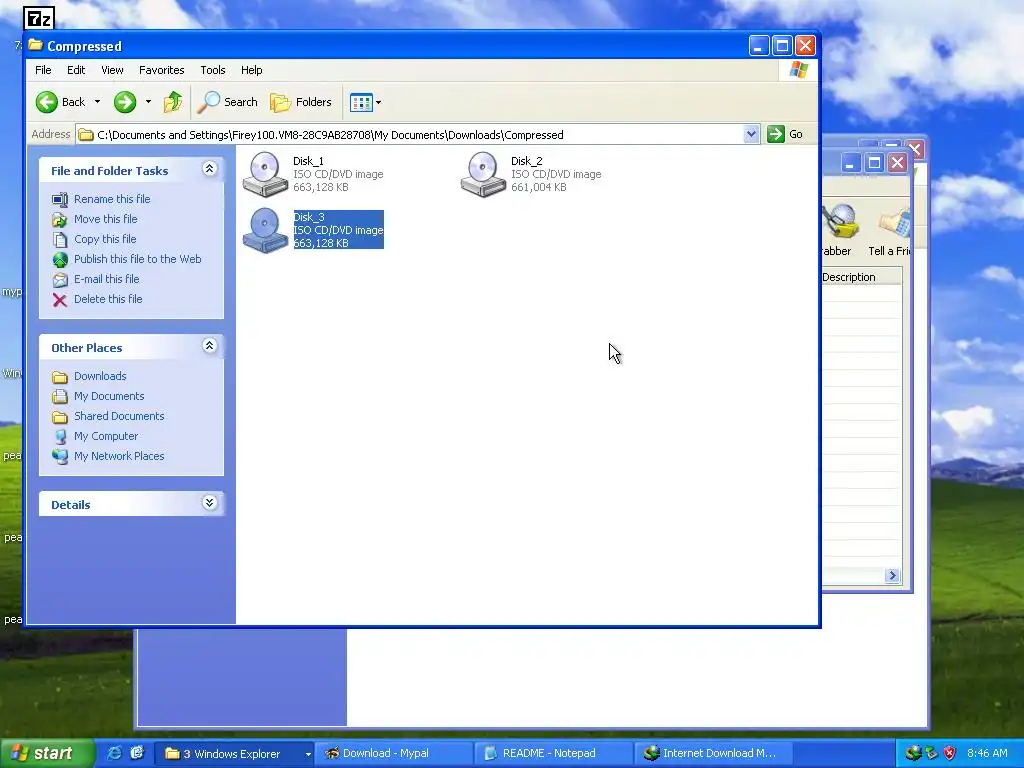Viewport: 1024px width, 768px height.
Task: Click the first system tray icon
Action: pos(913,753)
